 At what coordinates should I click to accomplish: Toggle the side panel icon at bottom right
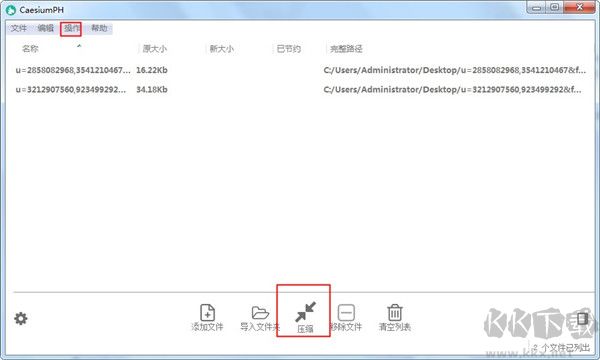pos(582,318)
